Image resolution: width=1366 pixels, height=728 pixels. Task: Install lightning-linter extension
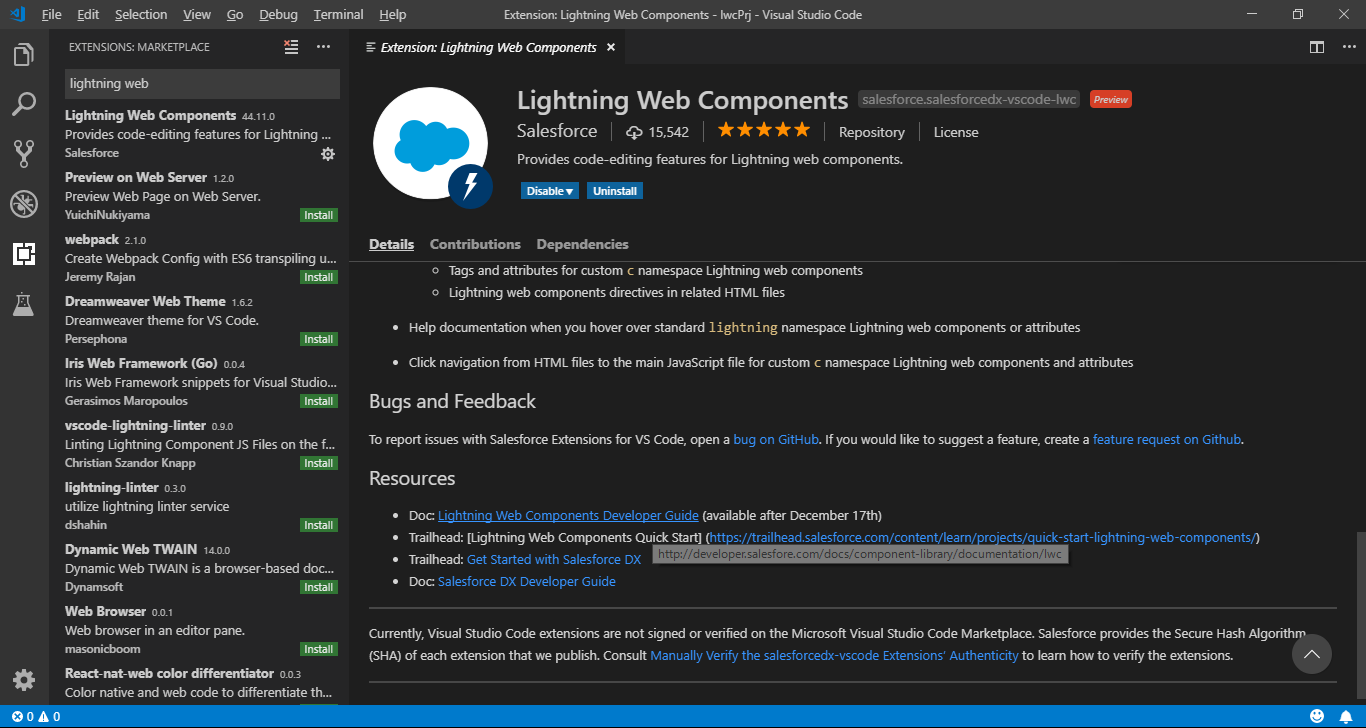pyautogui.click(x=319, y=525)
